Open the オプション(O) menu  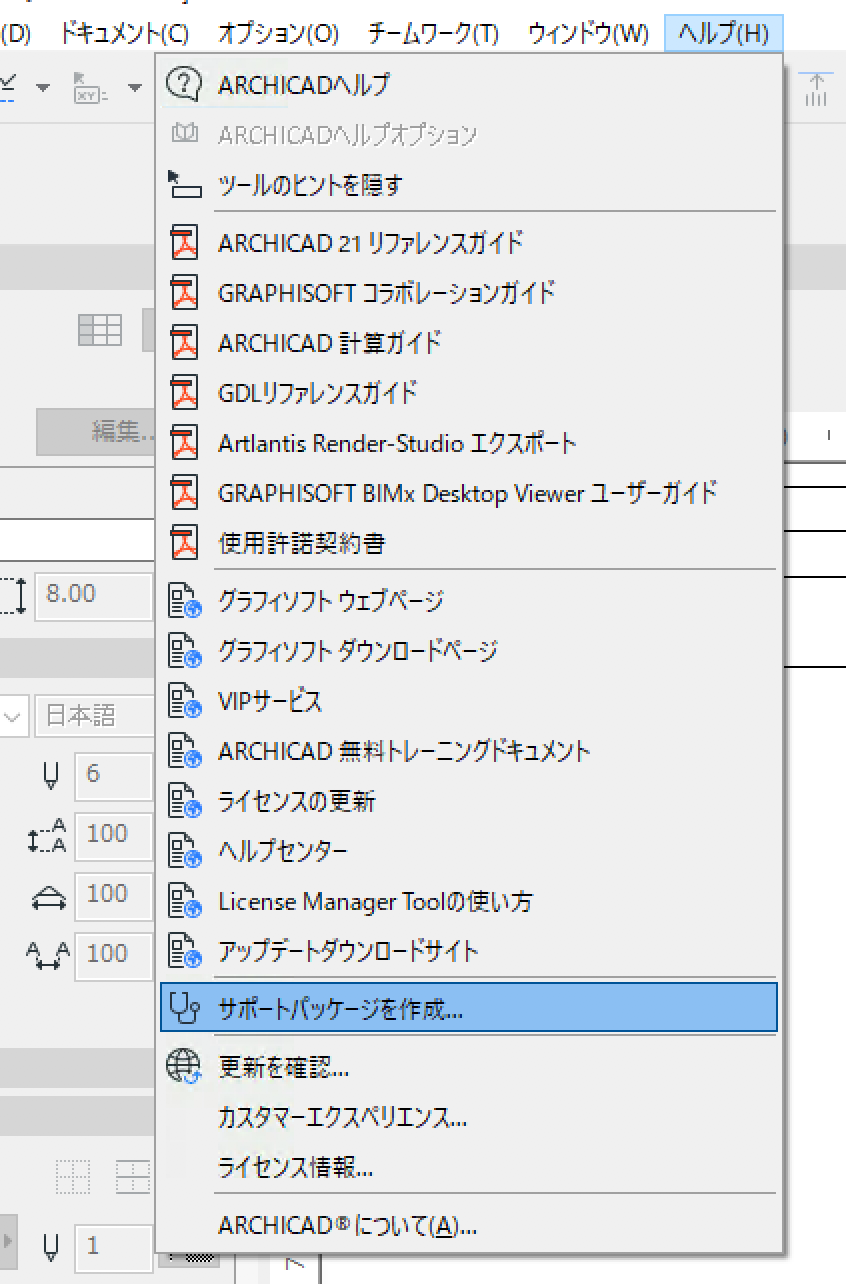click(x=278, y=33)
